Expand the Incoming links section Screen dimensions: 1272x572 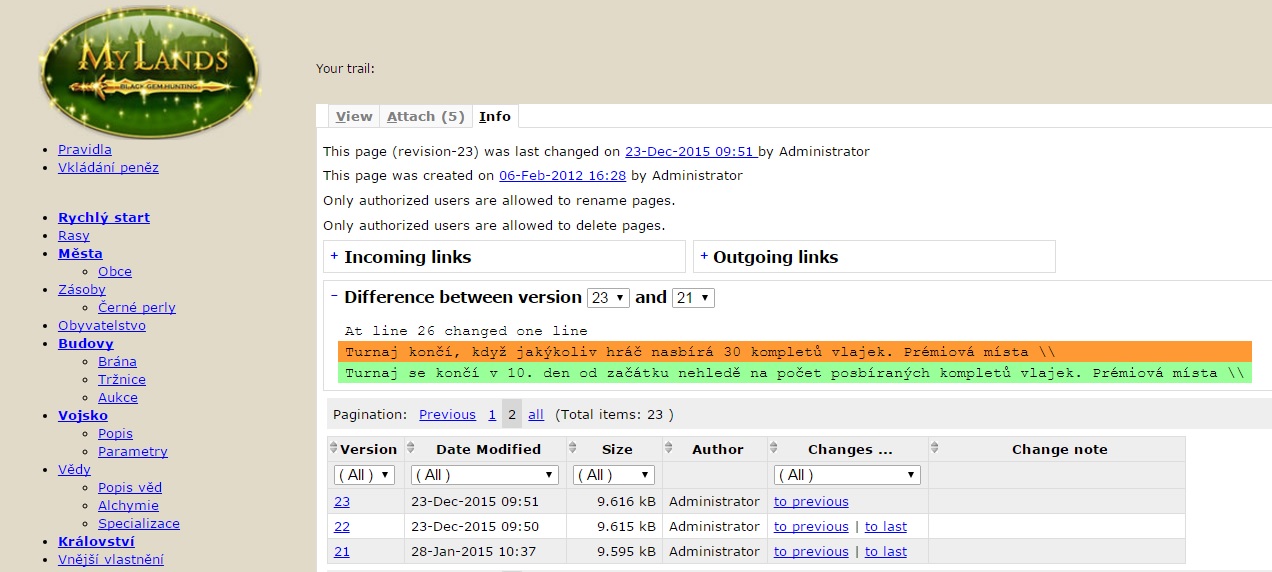(335, 256)
